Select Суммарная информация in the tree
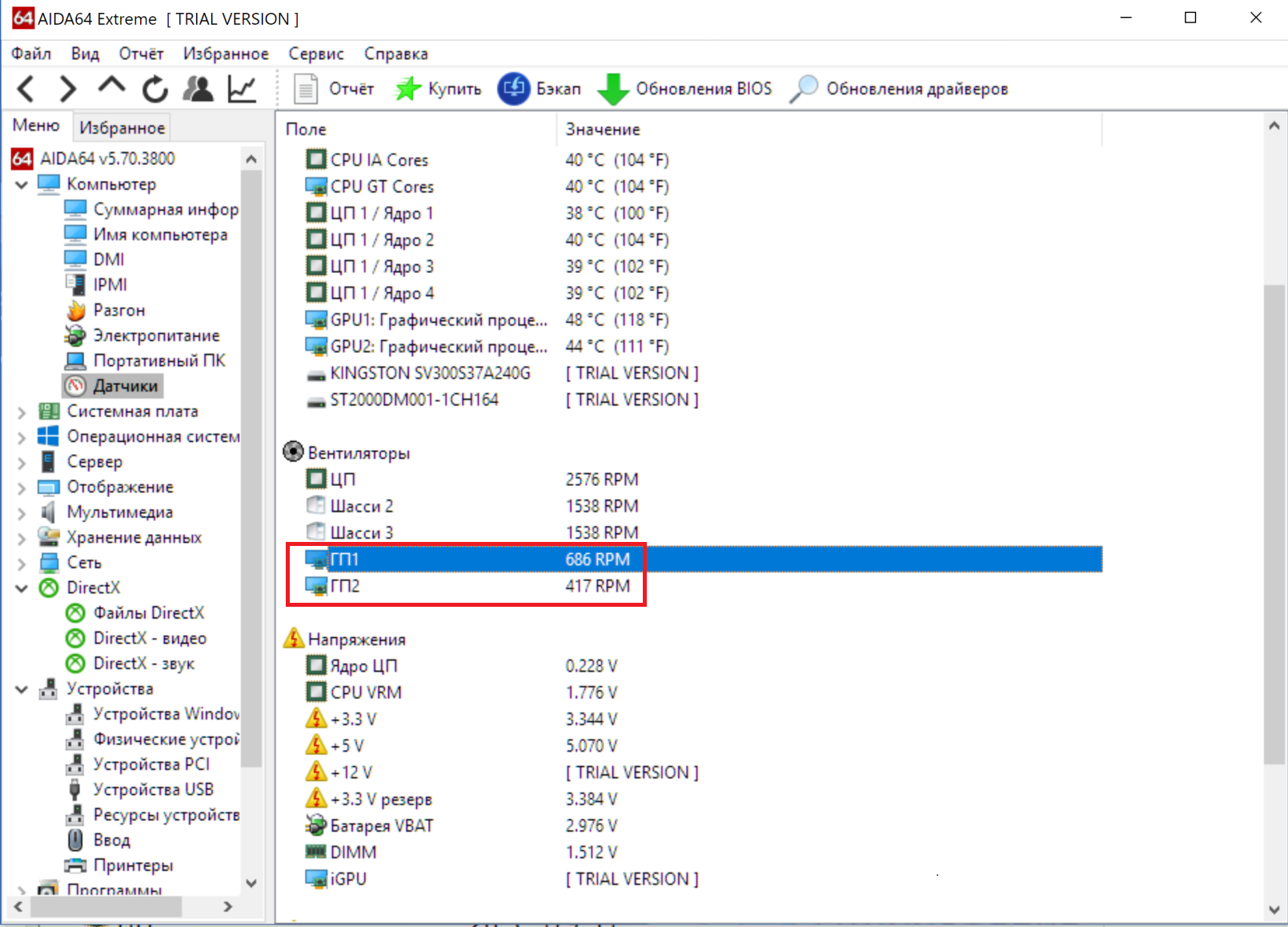 pos(150,209)
